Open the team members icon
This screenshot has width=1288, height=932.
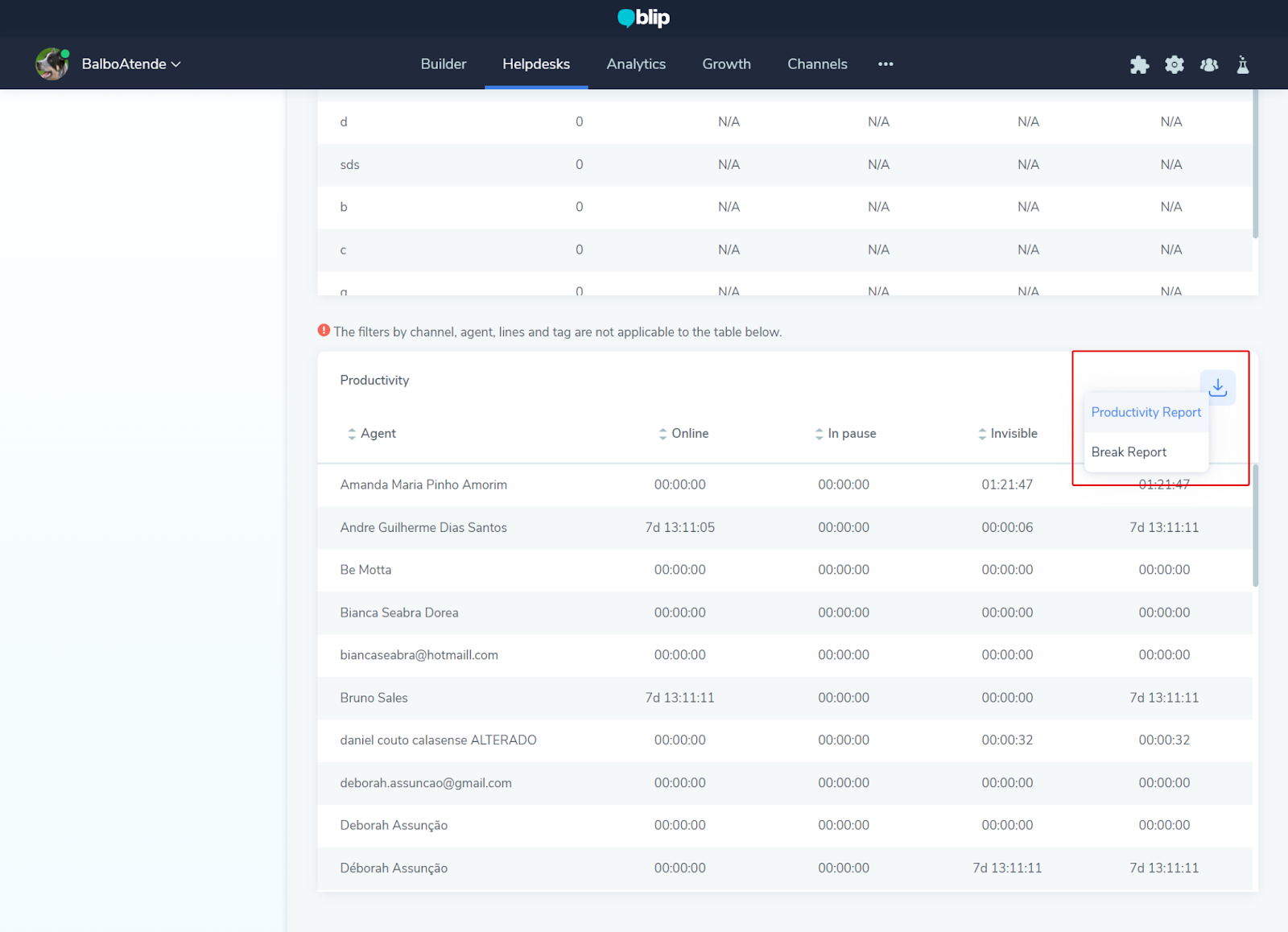click(x=1209, y=65)
